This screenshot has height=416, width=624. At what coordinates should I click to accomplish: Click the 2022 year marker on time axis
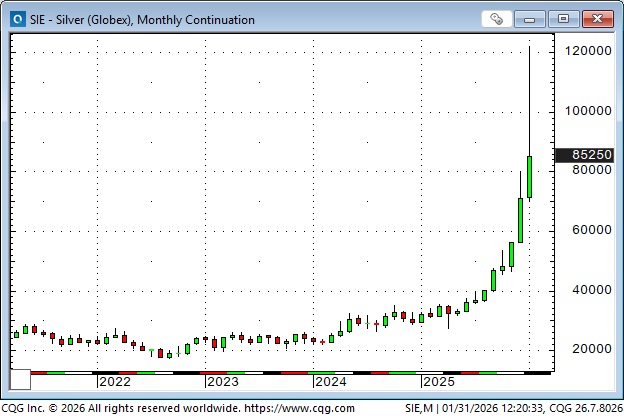pyautogui.click(x=114, y=381)
